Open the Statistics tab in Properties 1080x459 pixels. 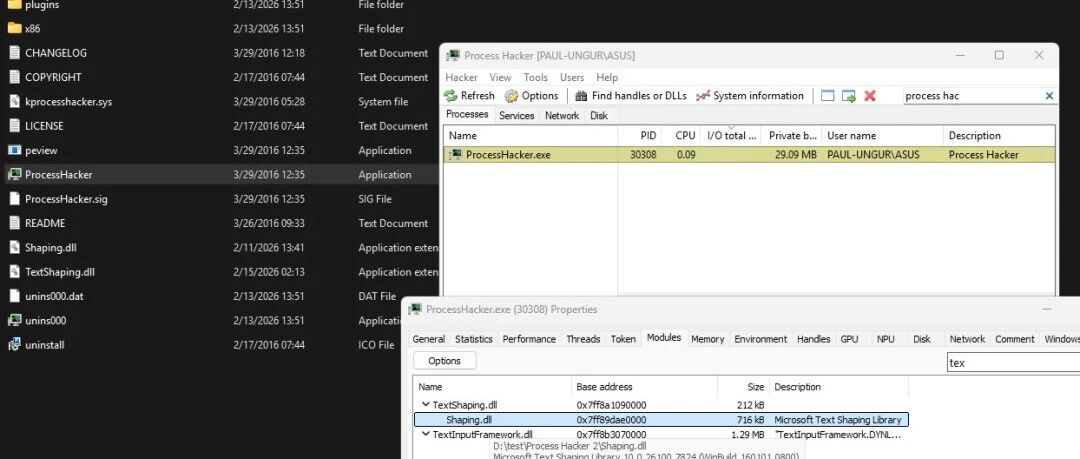(x=474, y=339)
